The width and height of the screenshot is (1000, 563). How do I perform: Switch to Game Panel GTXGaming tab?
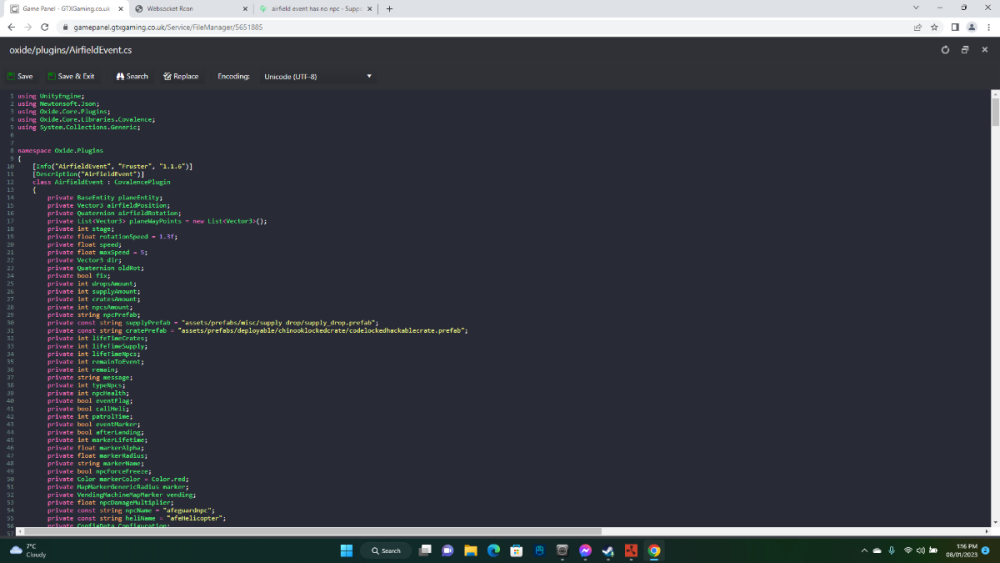[65, 9]
